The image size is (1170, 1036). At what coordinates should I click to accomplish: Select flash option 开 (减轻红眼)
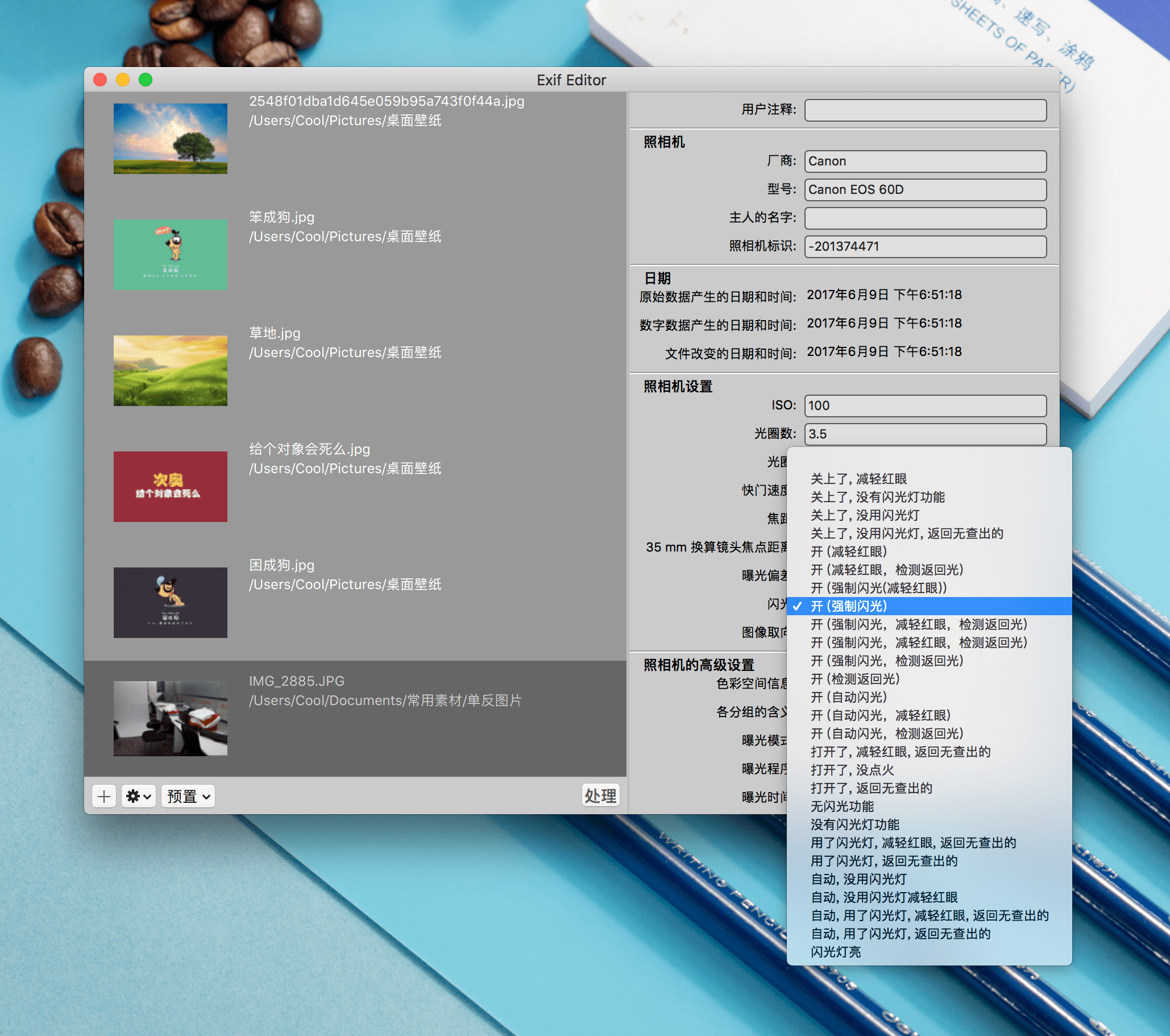929,552
